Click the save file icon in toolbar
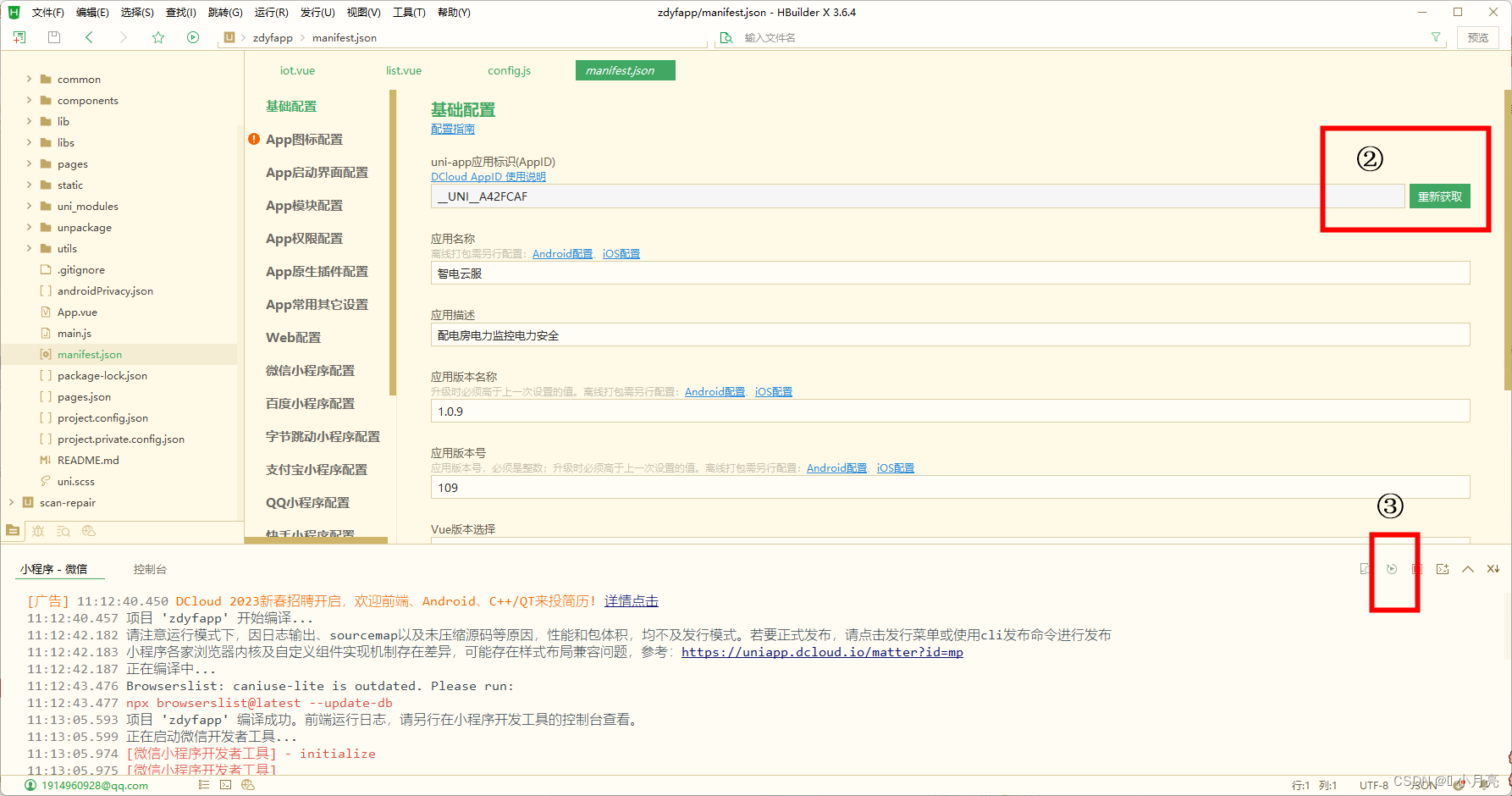 pos(54,37)
